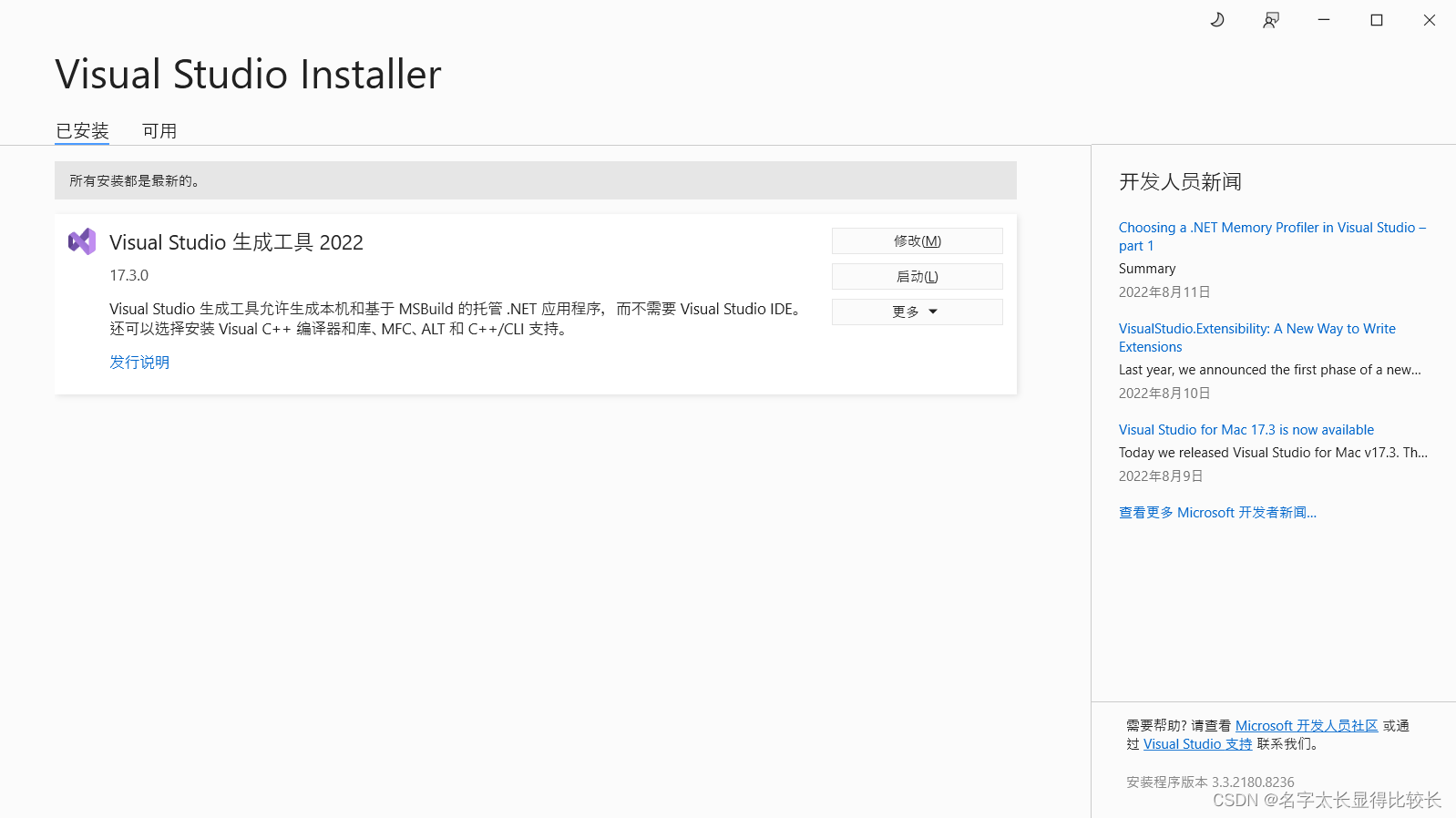Image resolution: width=1456 pixels, height=818 pixels.
Task: Open Visual Studio for Mac 17.3 article
Action: 1246,429
